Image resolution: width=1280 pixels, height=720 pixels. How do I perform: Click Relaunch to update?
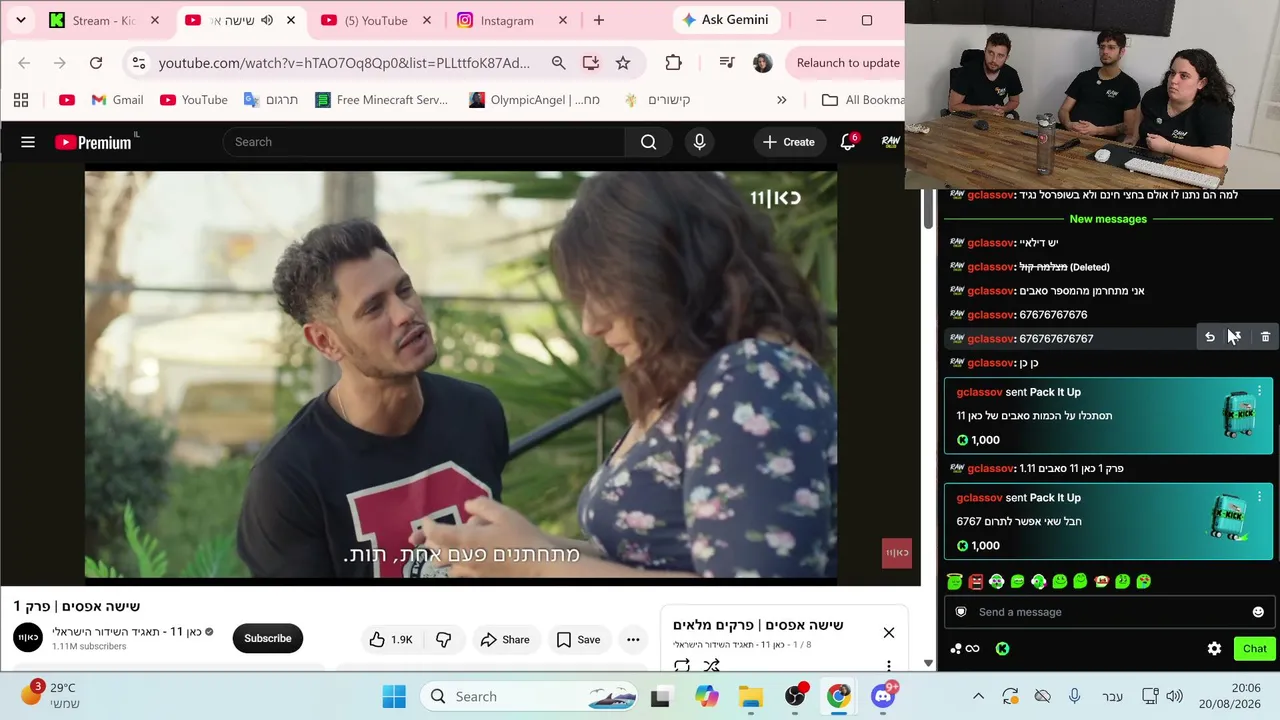(x=848, y=63)
